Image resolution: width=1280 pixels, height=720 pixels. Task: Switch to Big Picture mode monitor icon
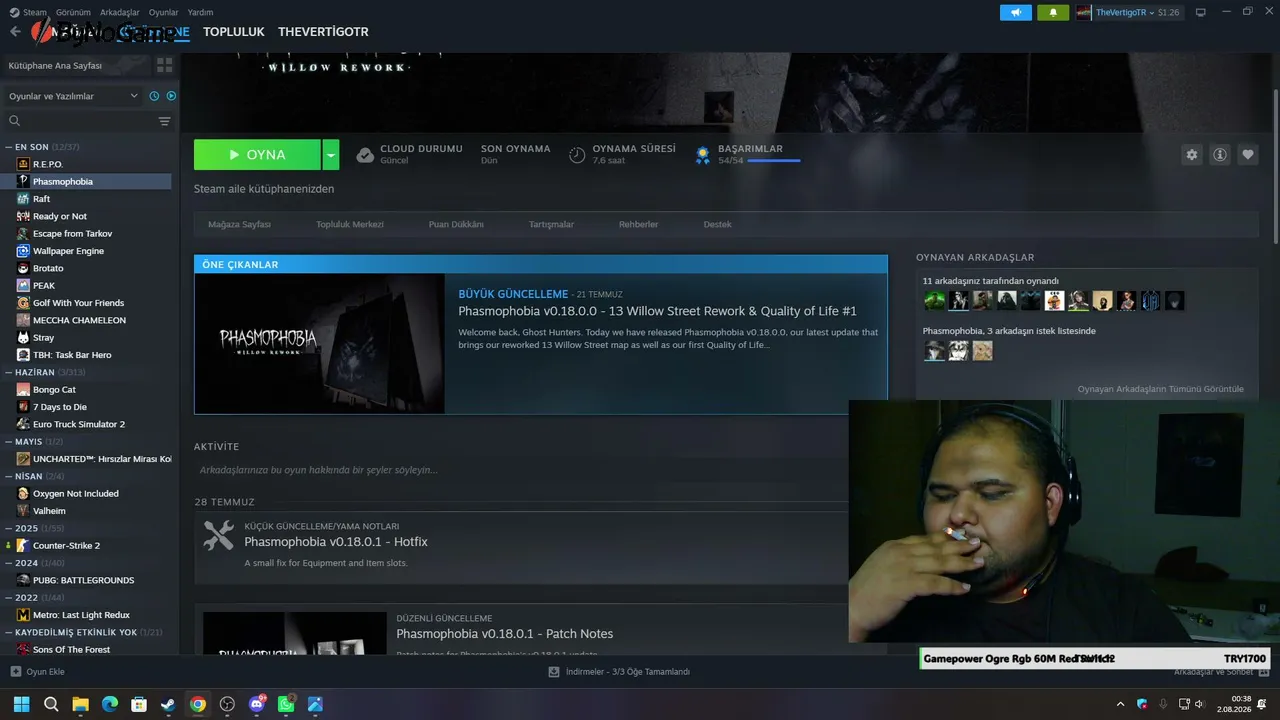coord(1201,12)
